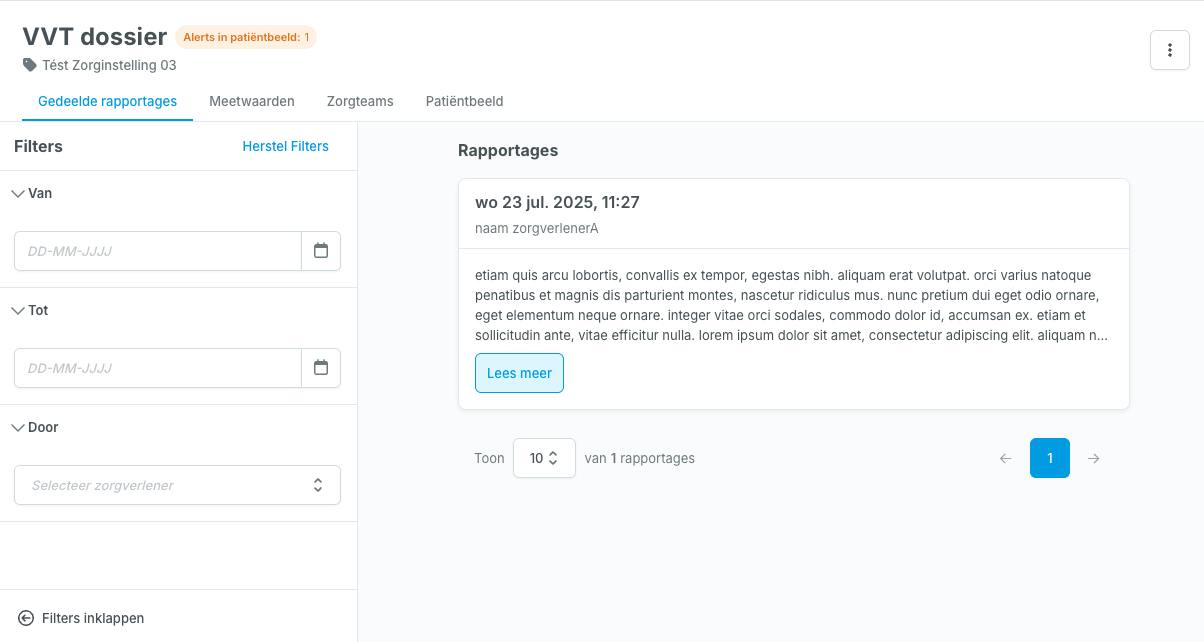Image resolution: width=1204 pixels, height=642 pixels.
Task: Switch to Patiëntbeeld tab
Action: [x=464, y=101]
